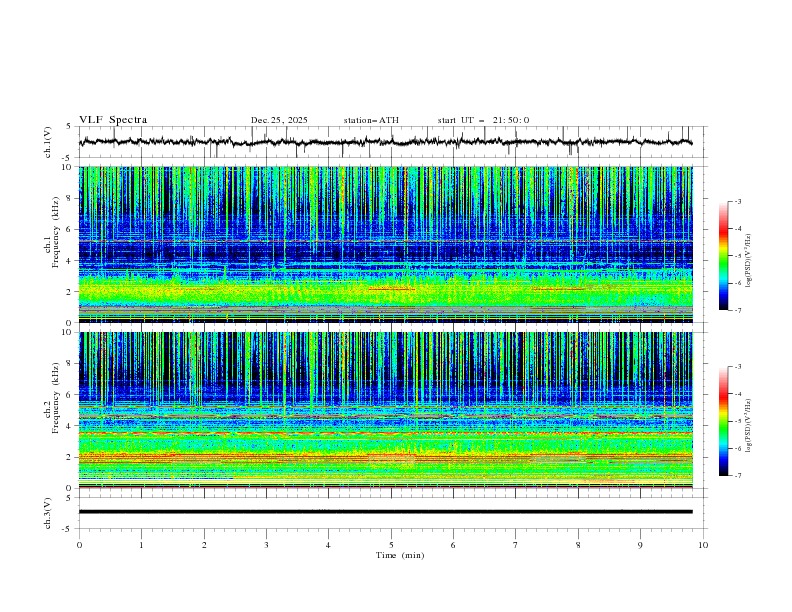Click the time axis tick label "7"
The width and height of the screenshot is (792, 612).
pos(516,545)
